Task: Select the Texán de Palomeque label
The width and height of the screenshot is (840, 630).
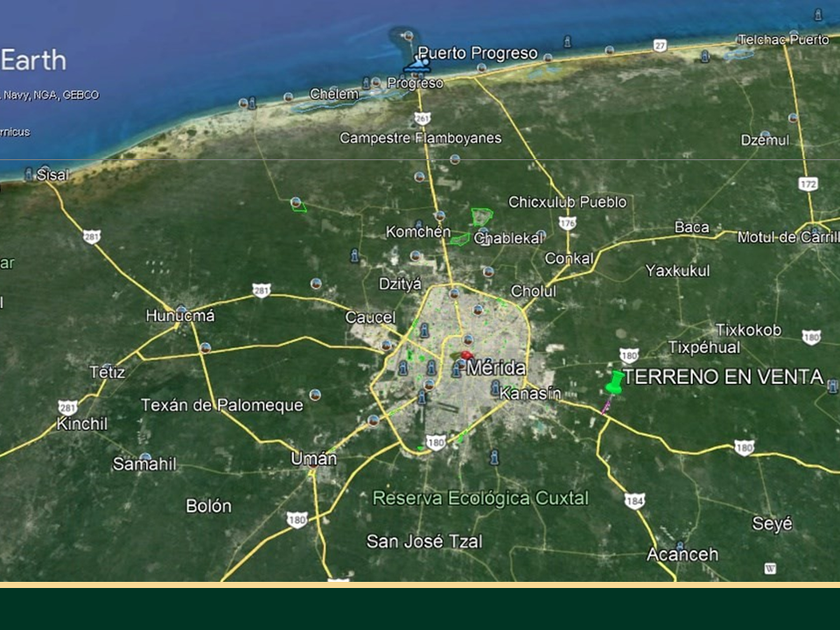Action: (x=222, y=405)
